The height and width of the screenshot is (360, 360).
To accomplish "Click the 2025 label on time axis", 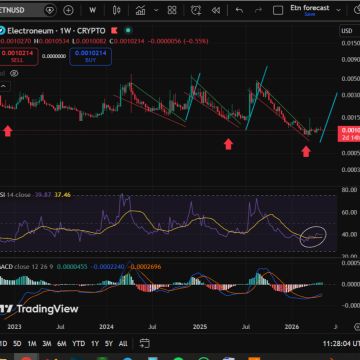I will [x=200, y=327].
